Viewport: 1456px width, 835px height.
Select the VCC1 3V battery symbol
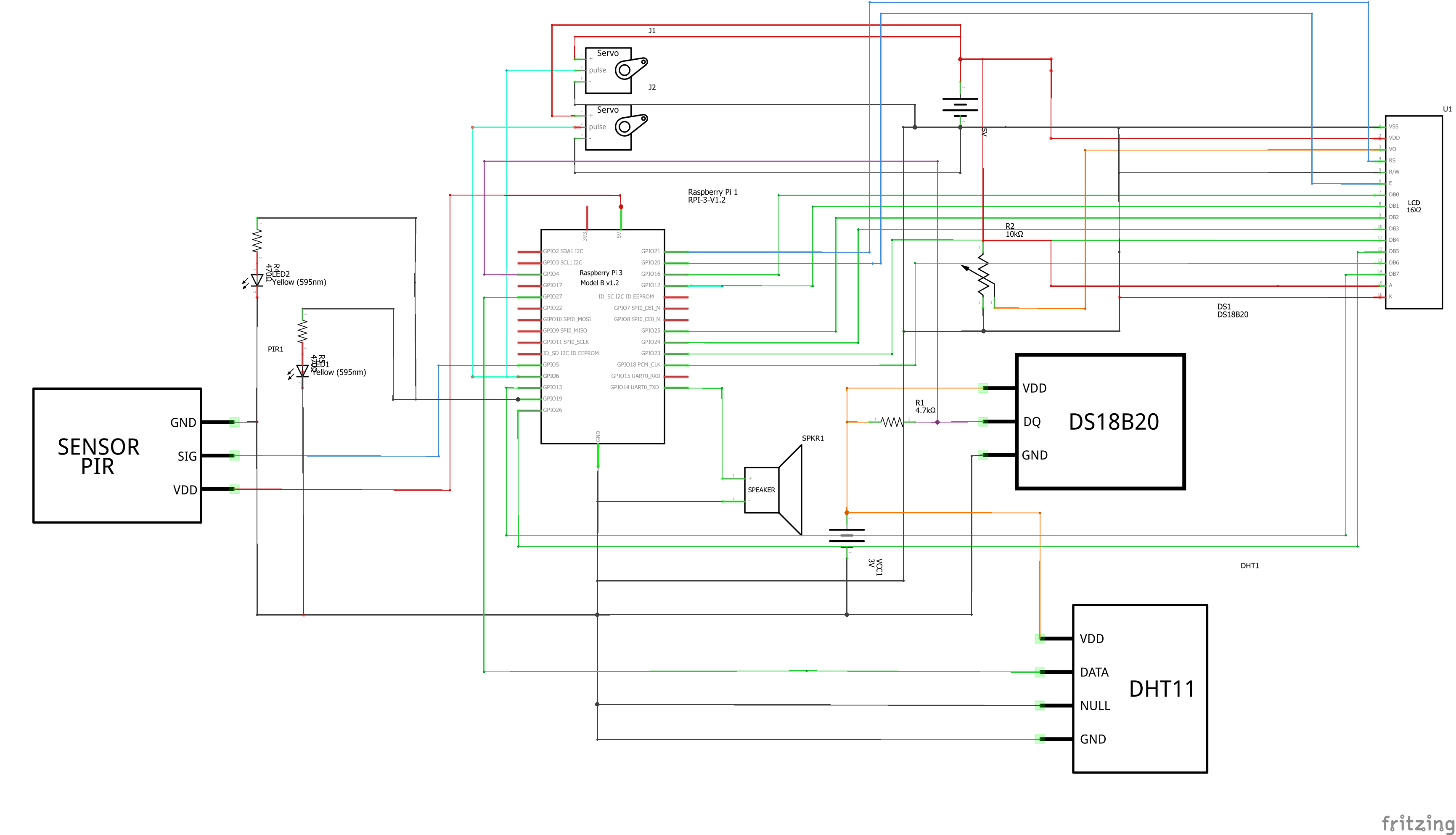(x=847, y=539)
